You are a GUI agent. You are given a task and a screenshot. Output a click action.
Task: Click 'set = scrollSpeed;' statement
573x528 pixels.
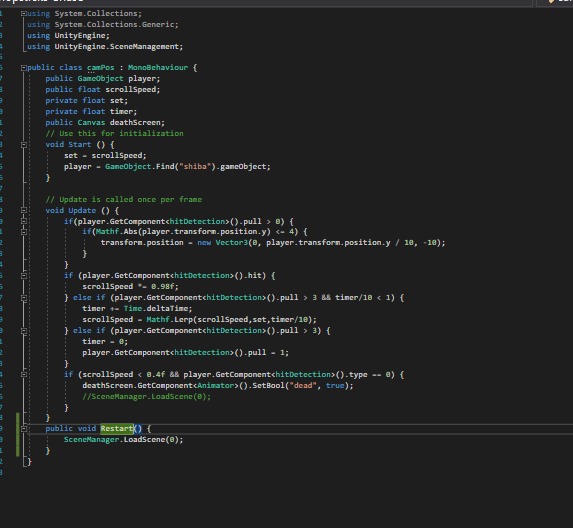[x=105, y=156]
